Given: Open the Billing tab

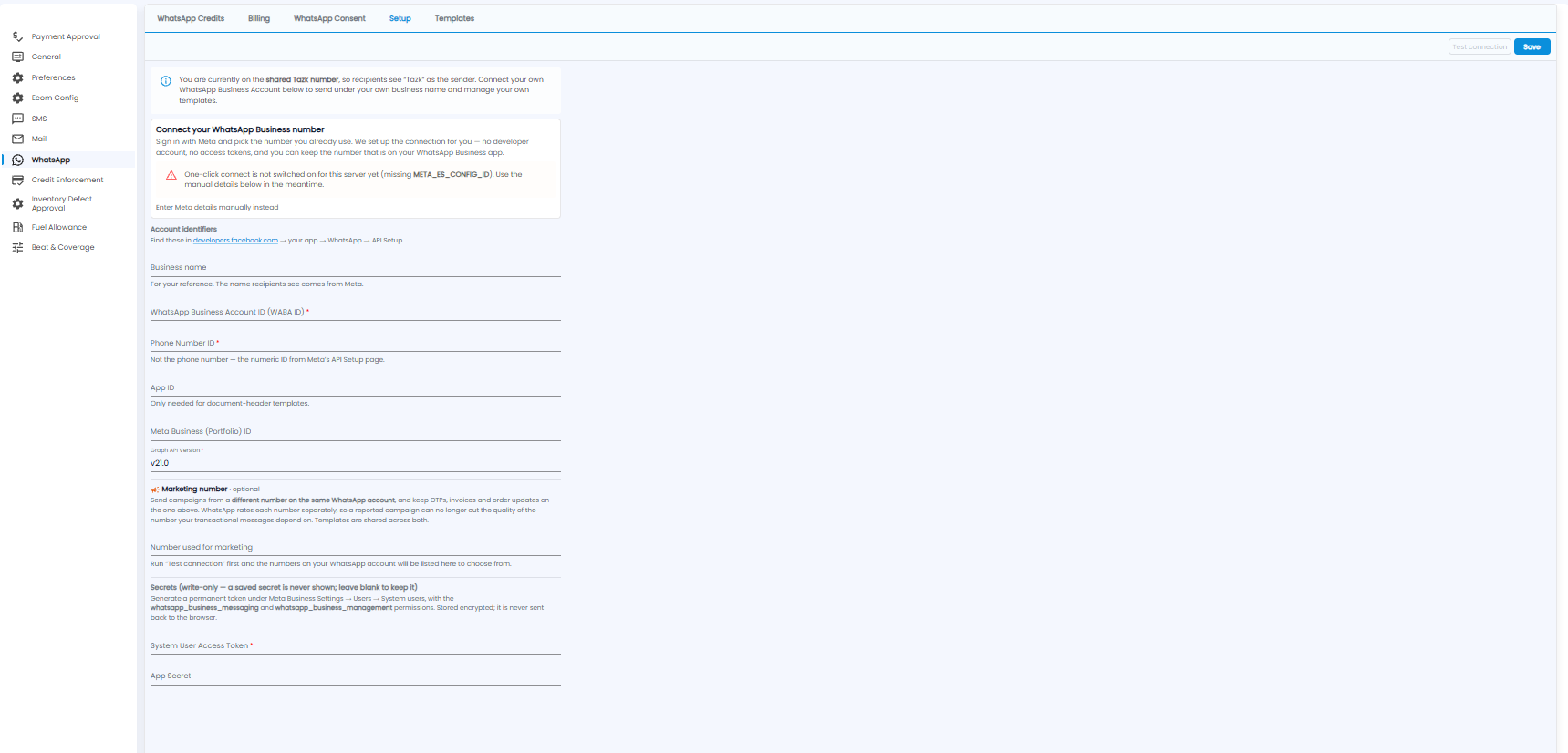Looking at the screenshot, I should 259,18.
